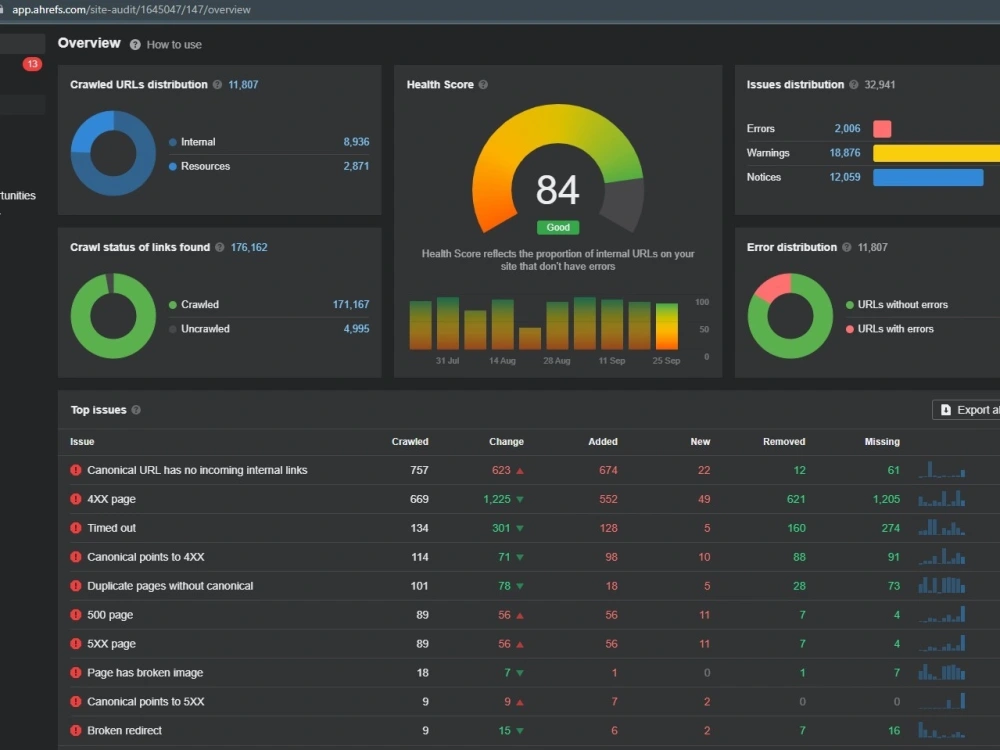This screenshot has width=1000, height=750.
Task: Click the 160 removed value in Timed out row
Action: point(797,528)
